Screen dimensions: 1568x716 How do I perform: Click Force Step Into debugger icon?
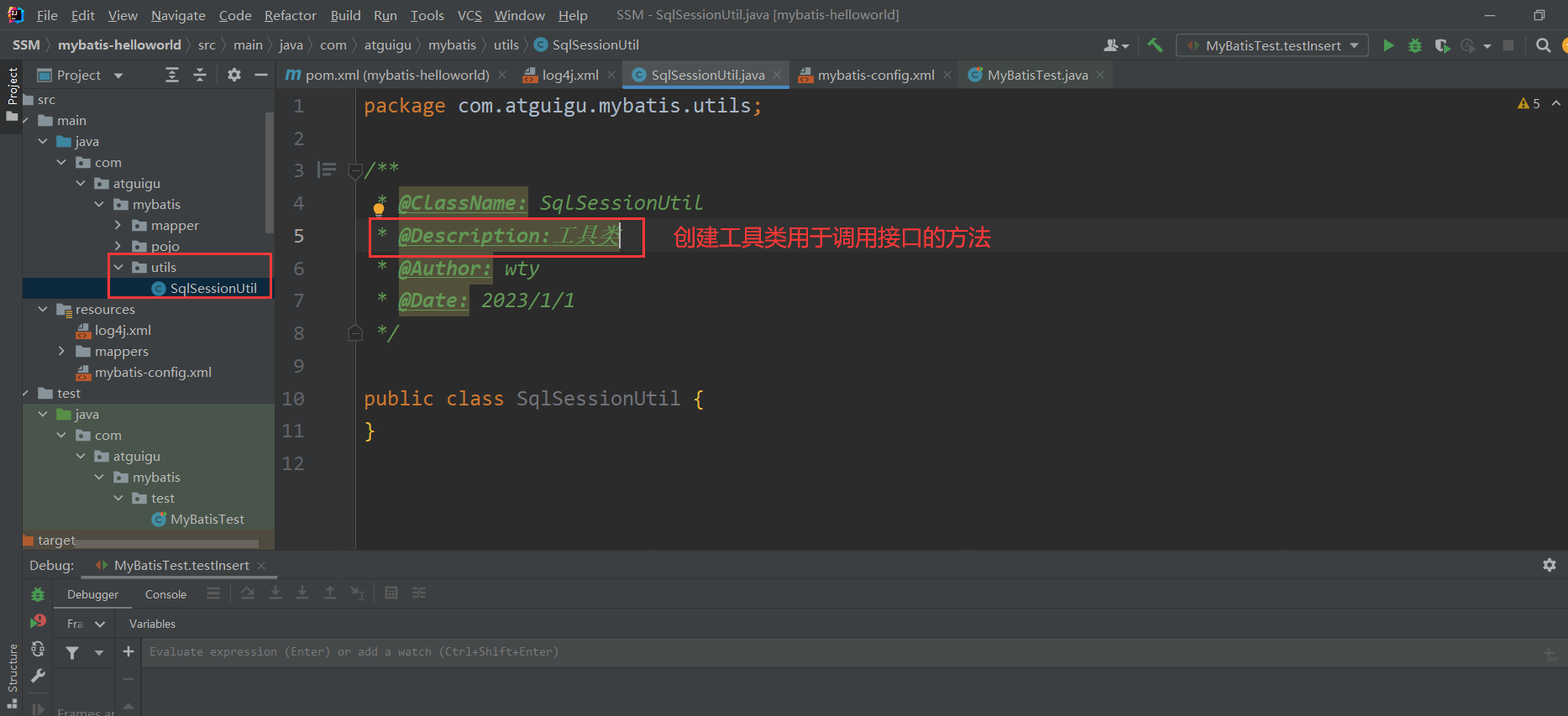pyautogui.click(x=302, y=593)
